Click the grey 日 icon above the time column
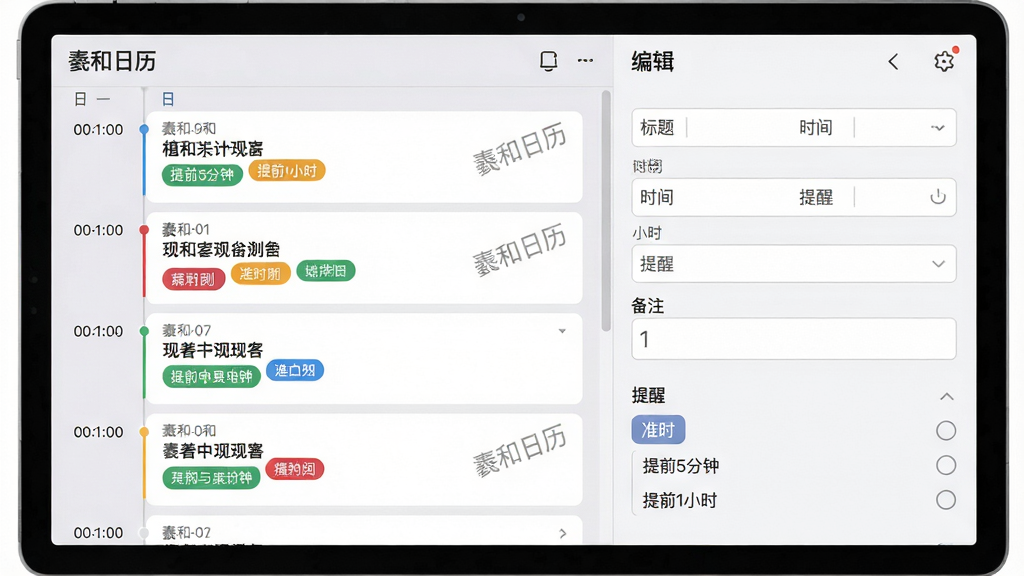 point(80,99)
